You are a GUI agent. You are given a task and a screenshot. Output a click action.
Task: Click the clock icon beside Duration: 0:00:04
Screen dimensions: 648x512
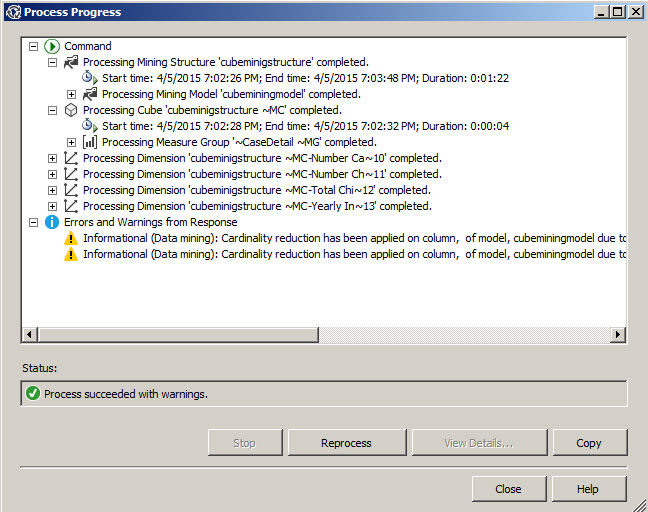(x=90, y=126)
